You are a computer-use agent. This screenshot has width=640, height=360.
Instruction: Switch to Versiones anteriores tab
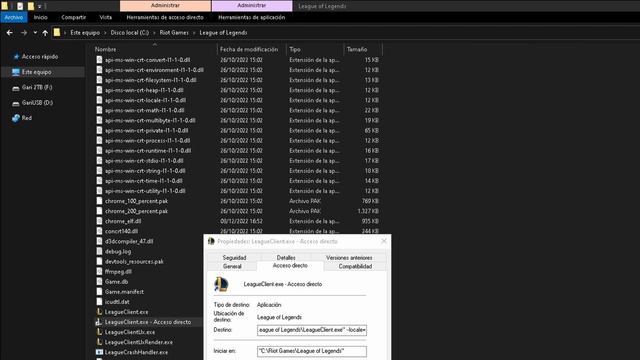tap(349, 258)
